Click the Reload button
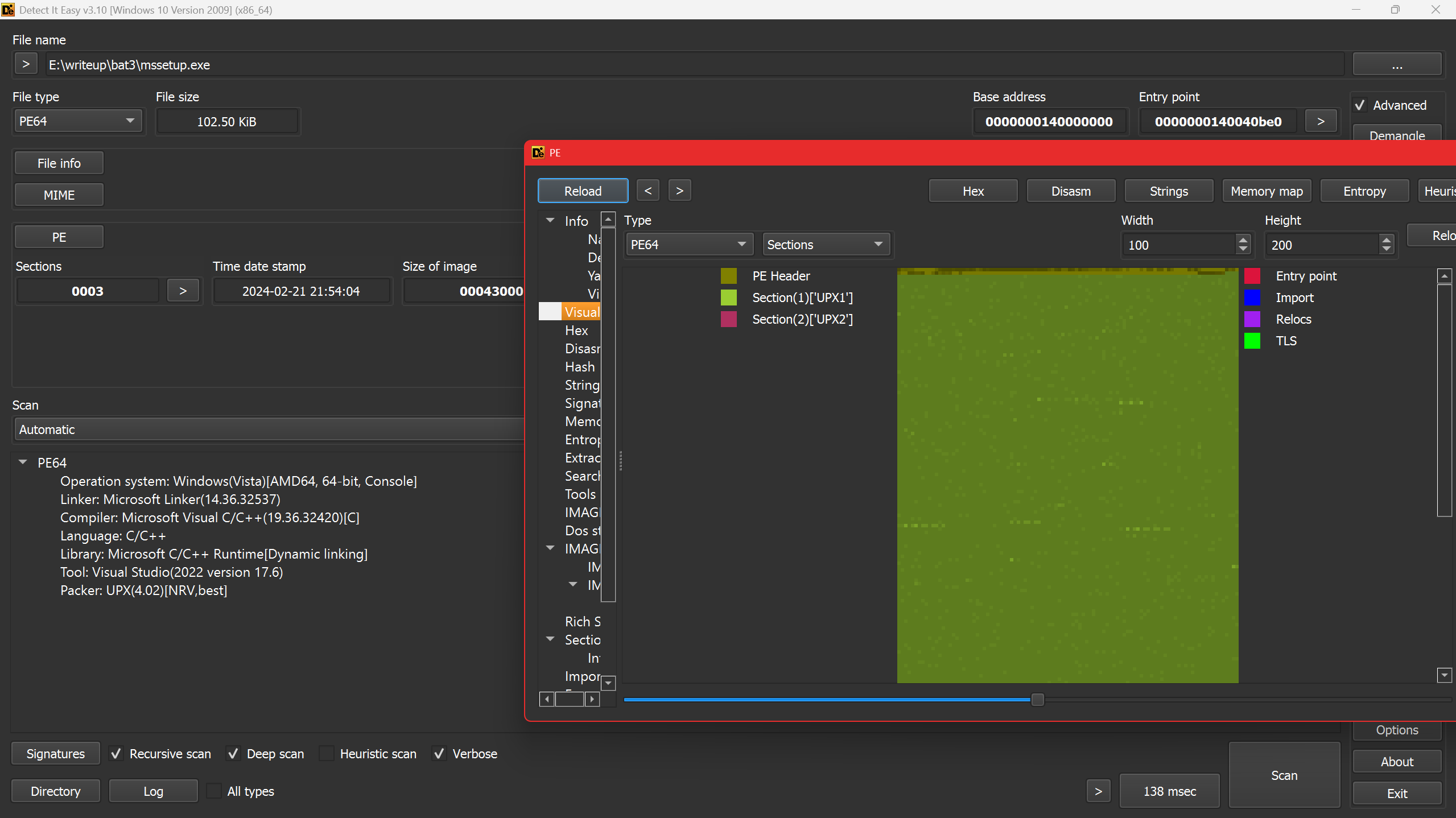The width and height of the screenshot is (1456, 818). point(583,191)
